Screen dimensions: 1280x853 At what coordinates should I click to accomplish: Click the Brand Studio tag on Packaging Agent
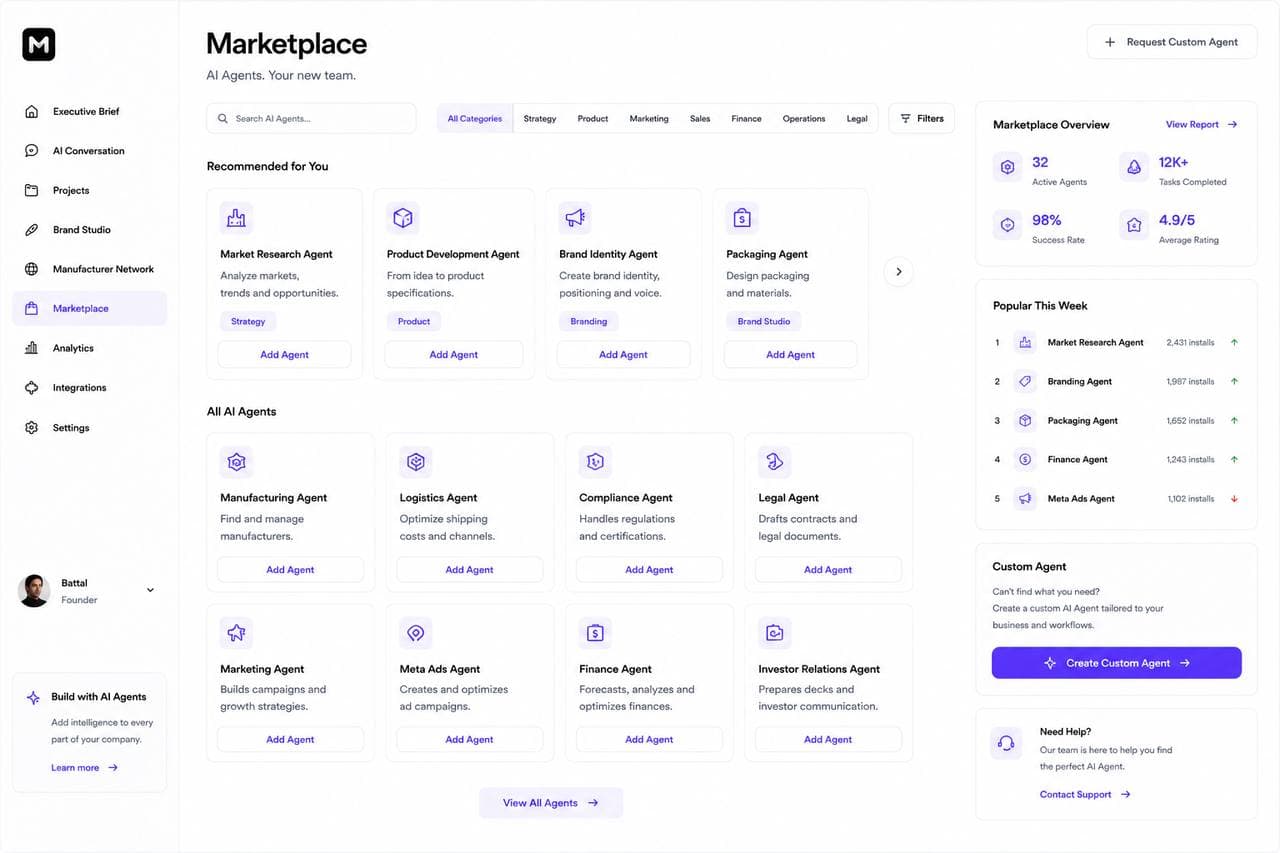[x=764, y=321]
